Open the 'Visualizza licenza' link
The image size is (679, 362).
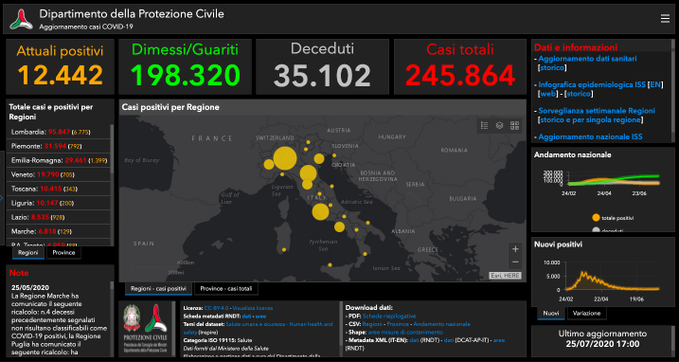pyautogui.click(x=253, y=308)
